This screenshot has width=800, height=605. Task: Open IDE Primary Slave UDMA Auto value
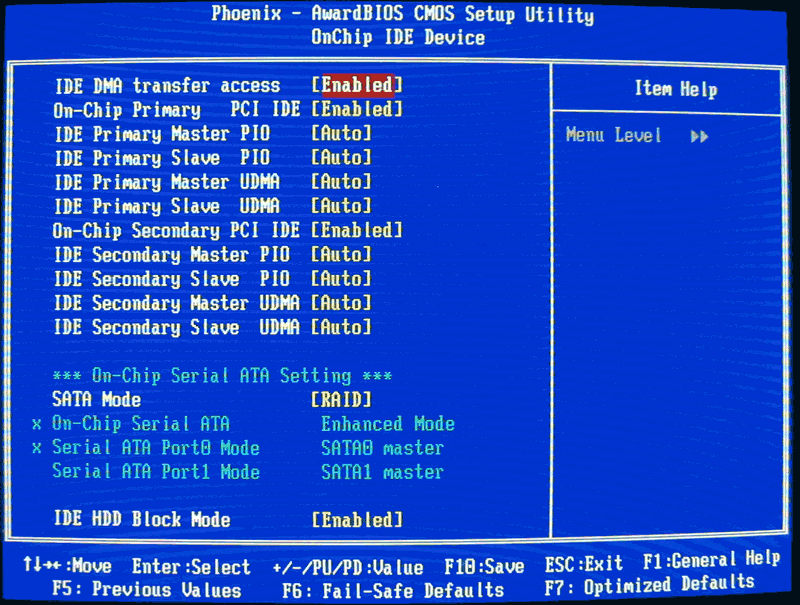pyautogui.click(x=341, y=206)
